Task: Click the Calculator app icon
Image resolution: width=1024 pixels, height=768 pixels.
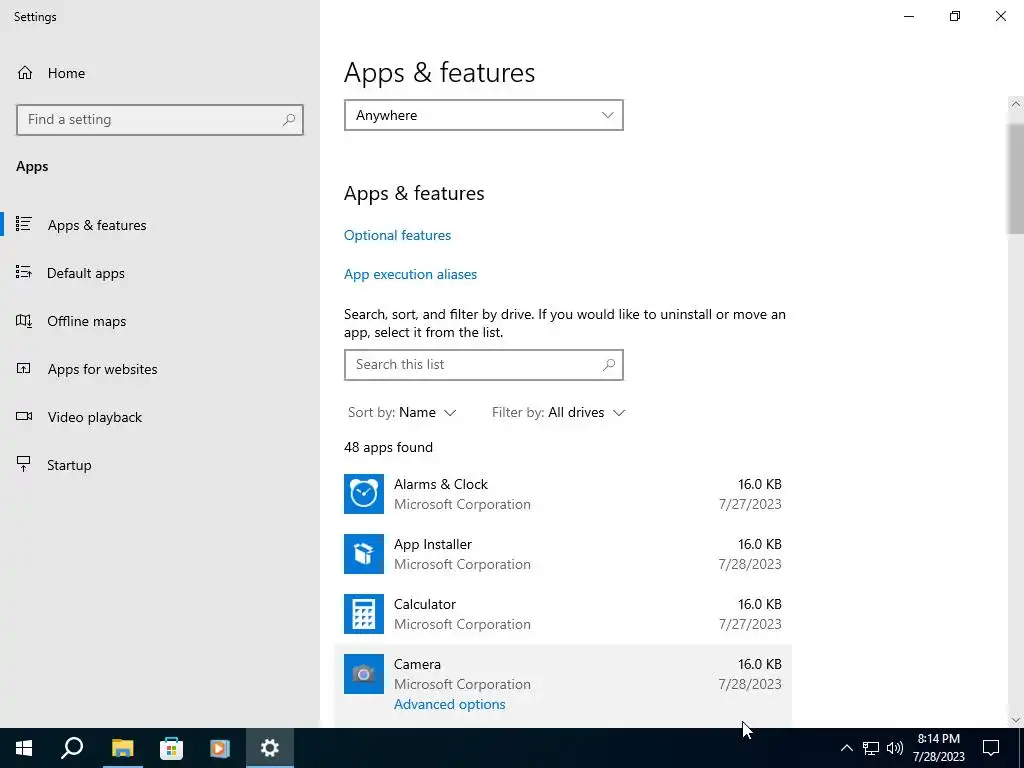Action: point(364,614)
